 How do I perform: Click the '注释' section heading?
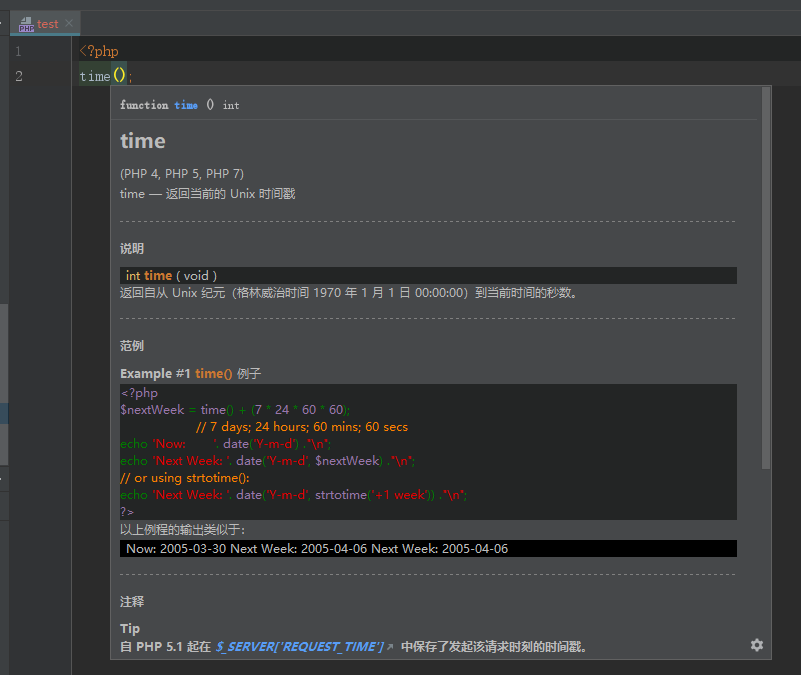[132, 601]
